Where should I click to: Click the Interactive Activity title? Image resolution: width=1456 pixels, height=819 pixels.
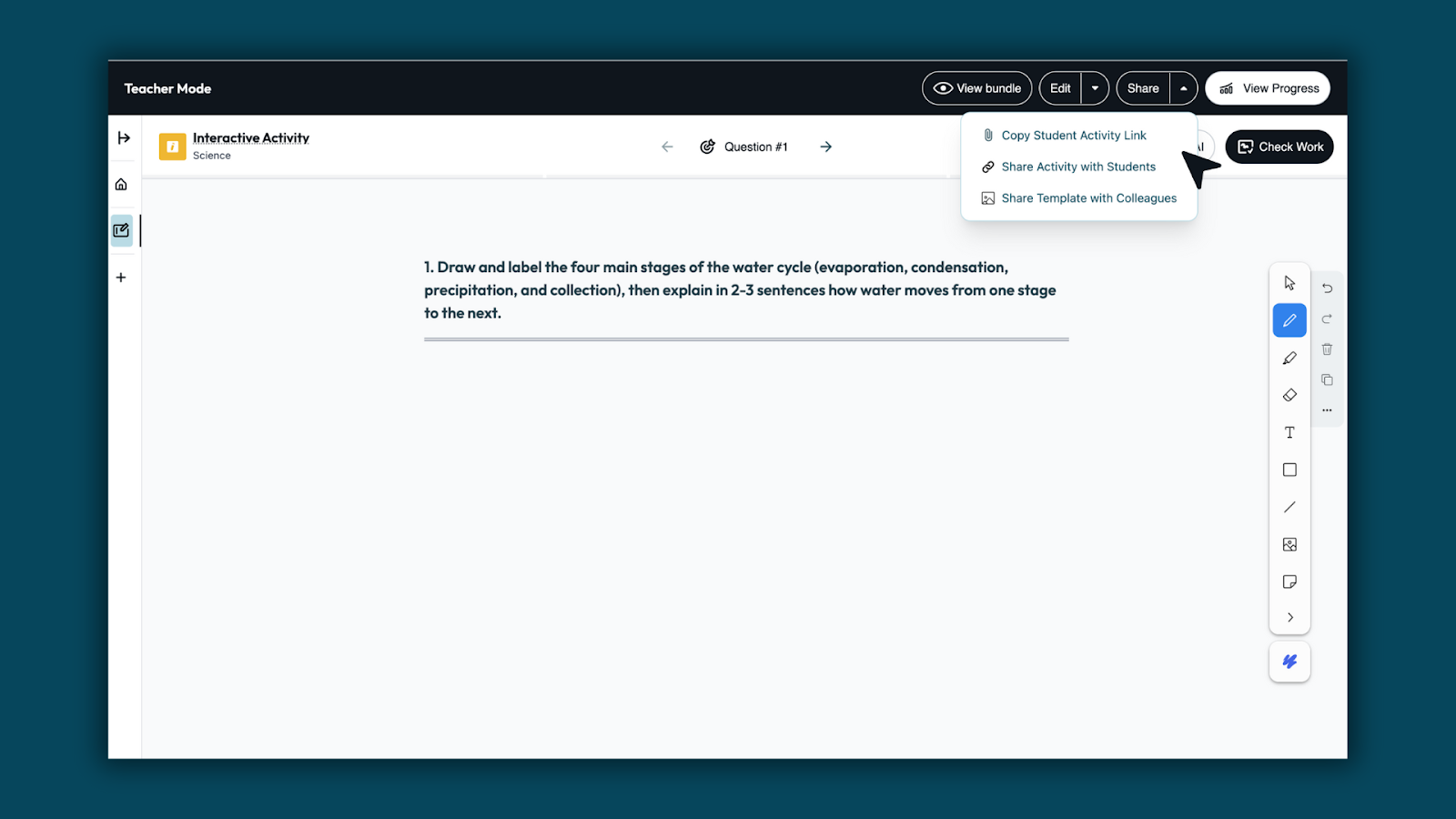[251, 138]
